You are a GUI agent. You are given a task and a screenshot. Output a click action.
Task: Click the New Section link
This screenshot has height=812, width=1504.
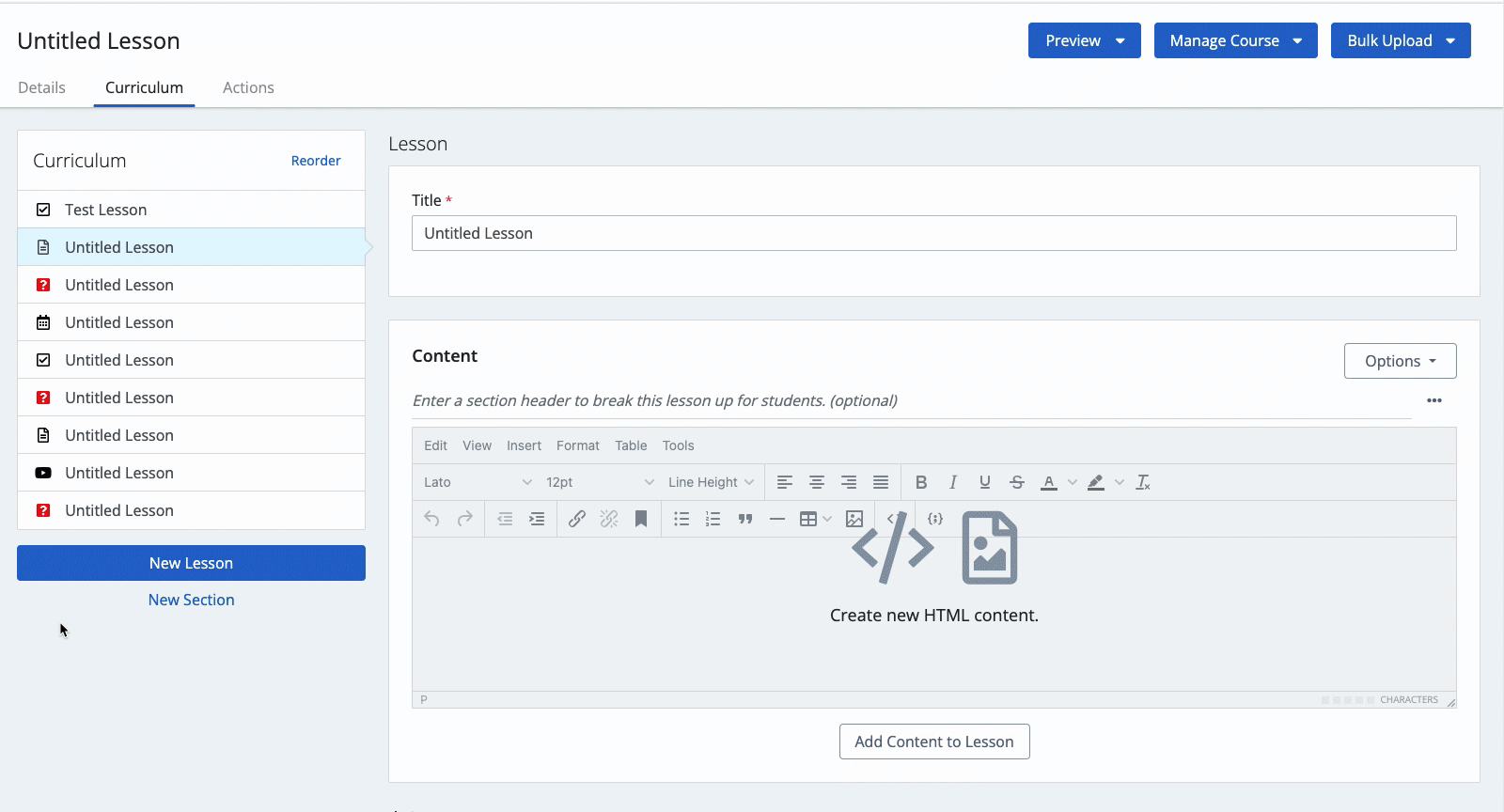click(x=191, y=600)
